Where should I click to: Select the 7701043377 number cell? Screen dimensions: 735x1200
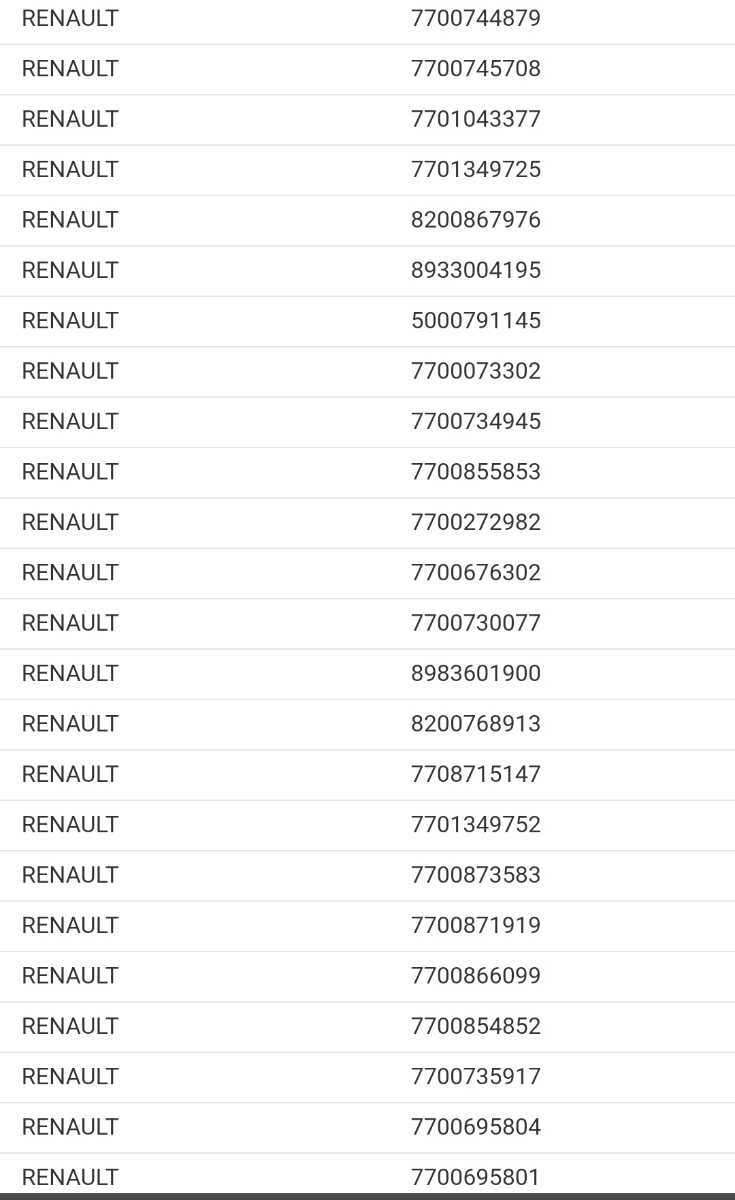[475, 119]
